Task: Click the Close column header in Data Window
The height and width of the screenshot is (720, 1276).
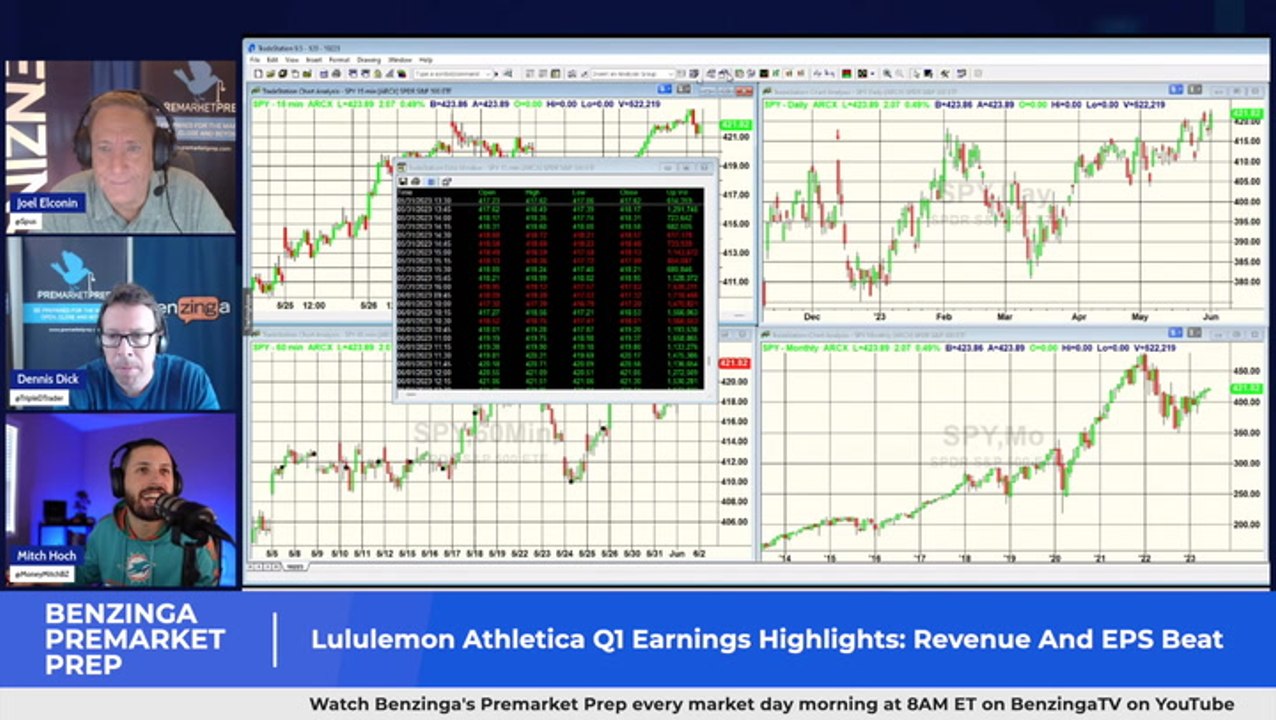Action: click(x=629, y=192)
